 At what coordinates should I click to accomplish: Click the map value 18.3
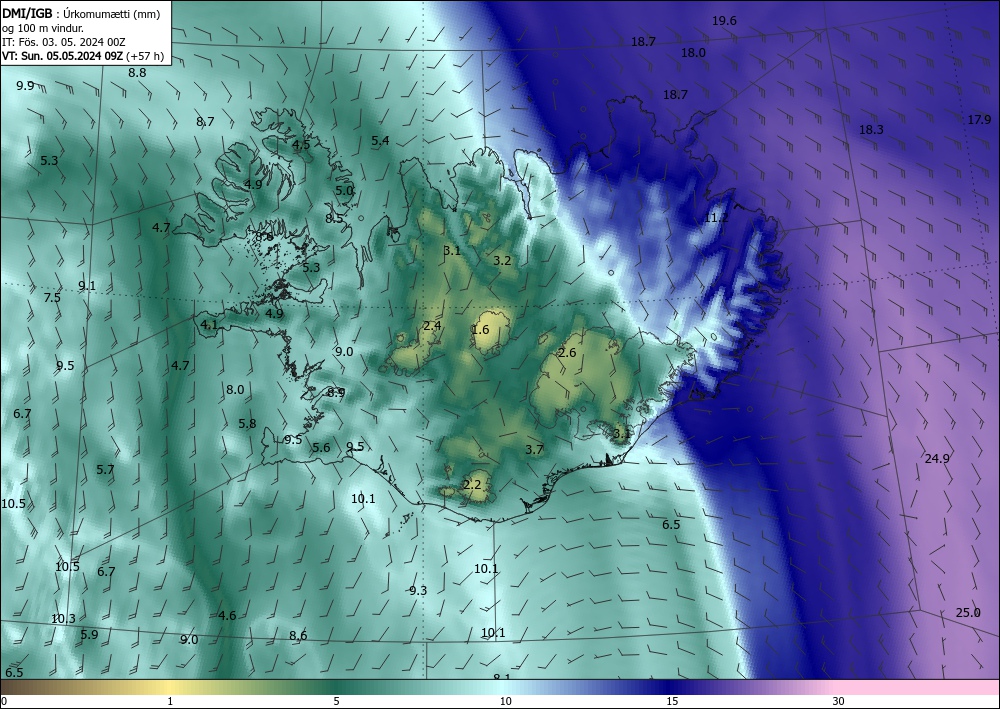[x=871, y=129]
